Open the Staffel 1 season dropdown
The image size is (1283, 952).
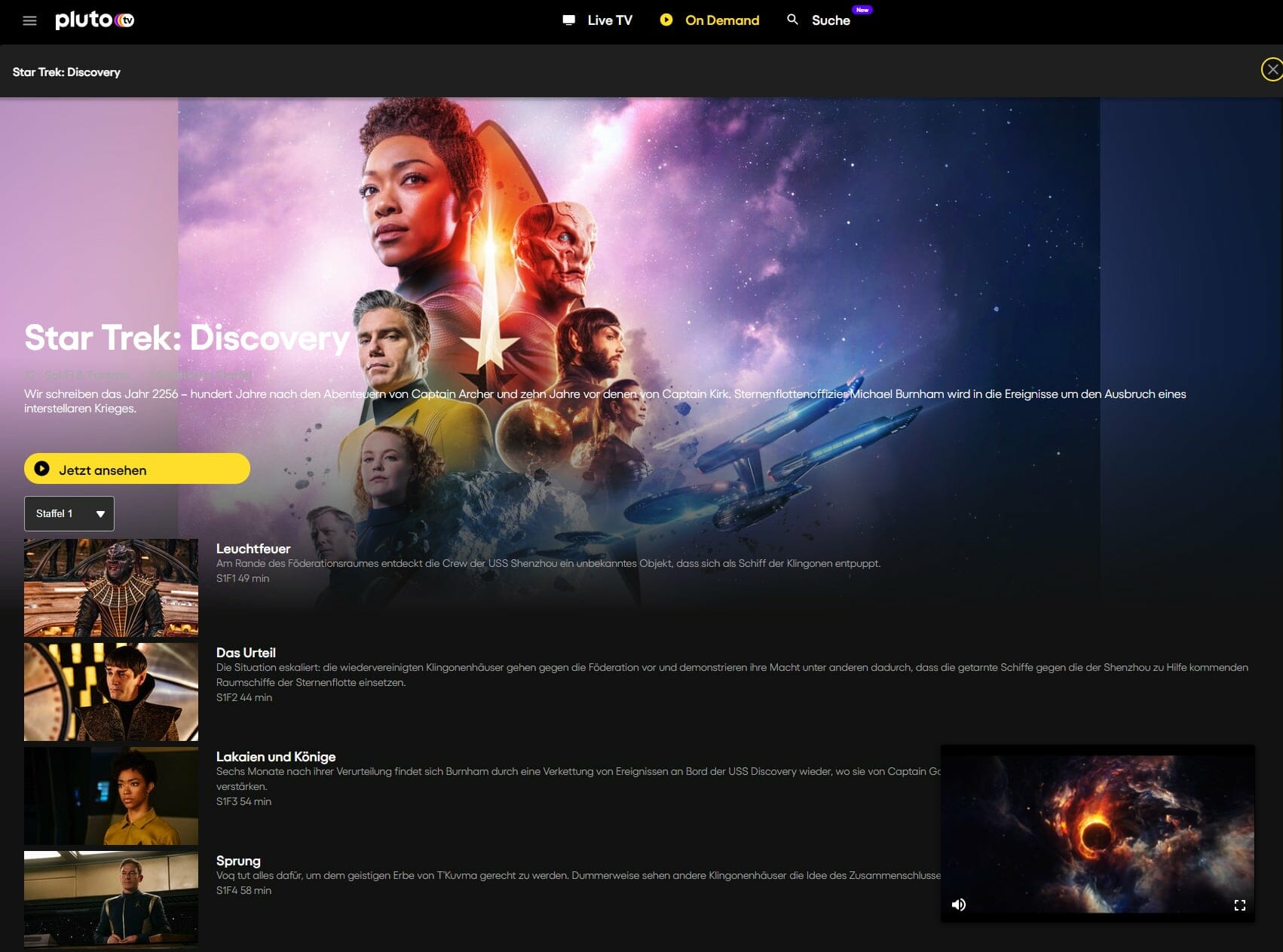(69, 513)
